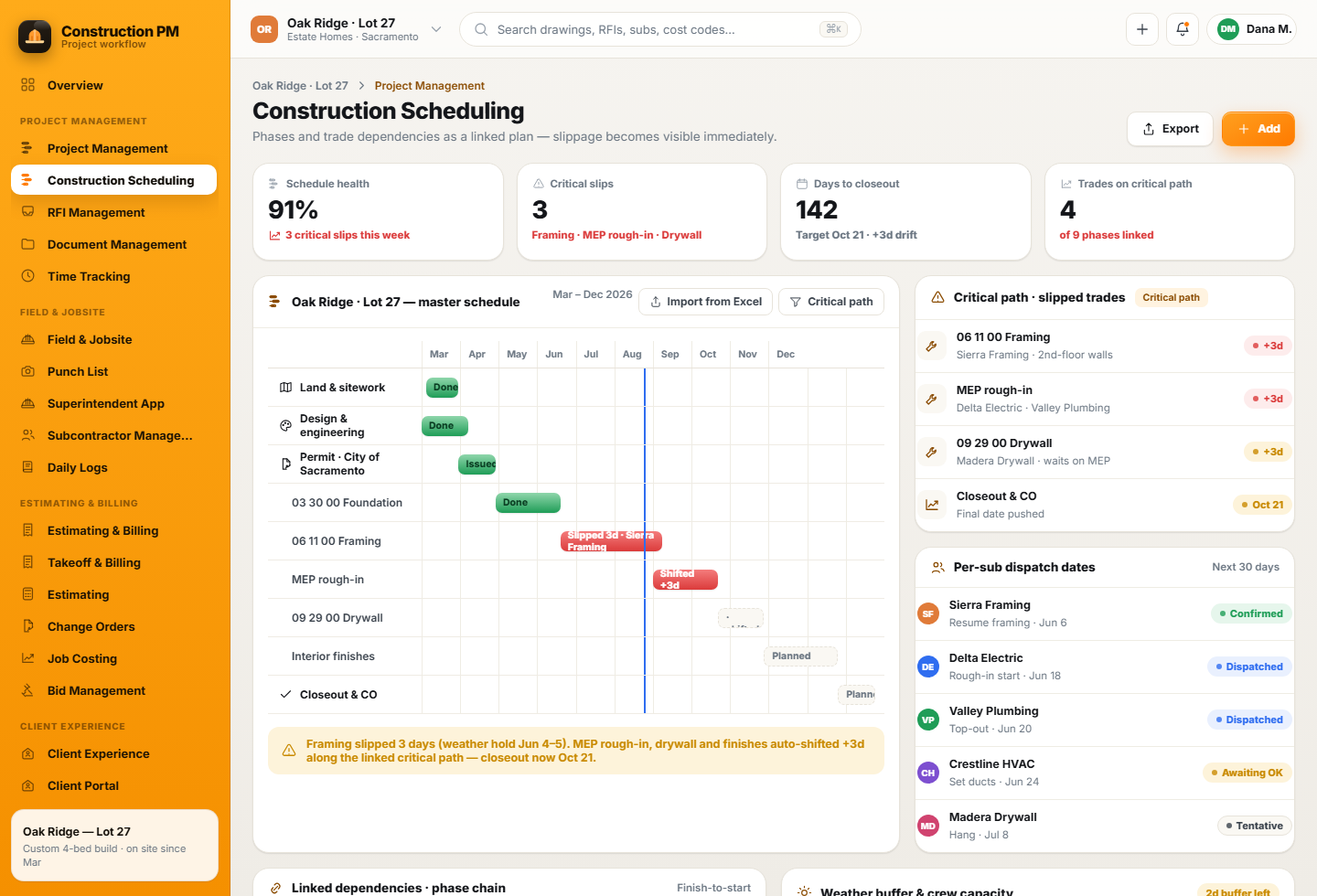Open Document Management
This screenshot has height=896, width=1317.
point(113,244)
